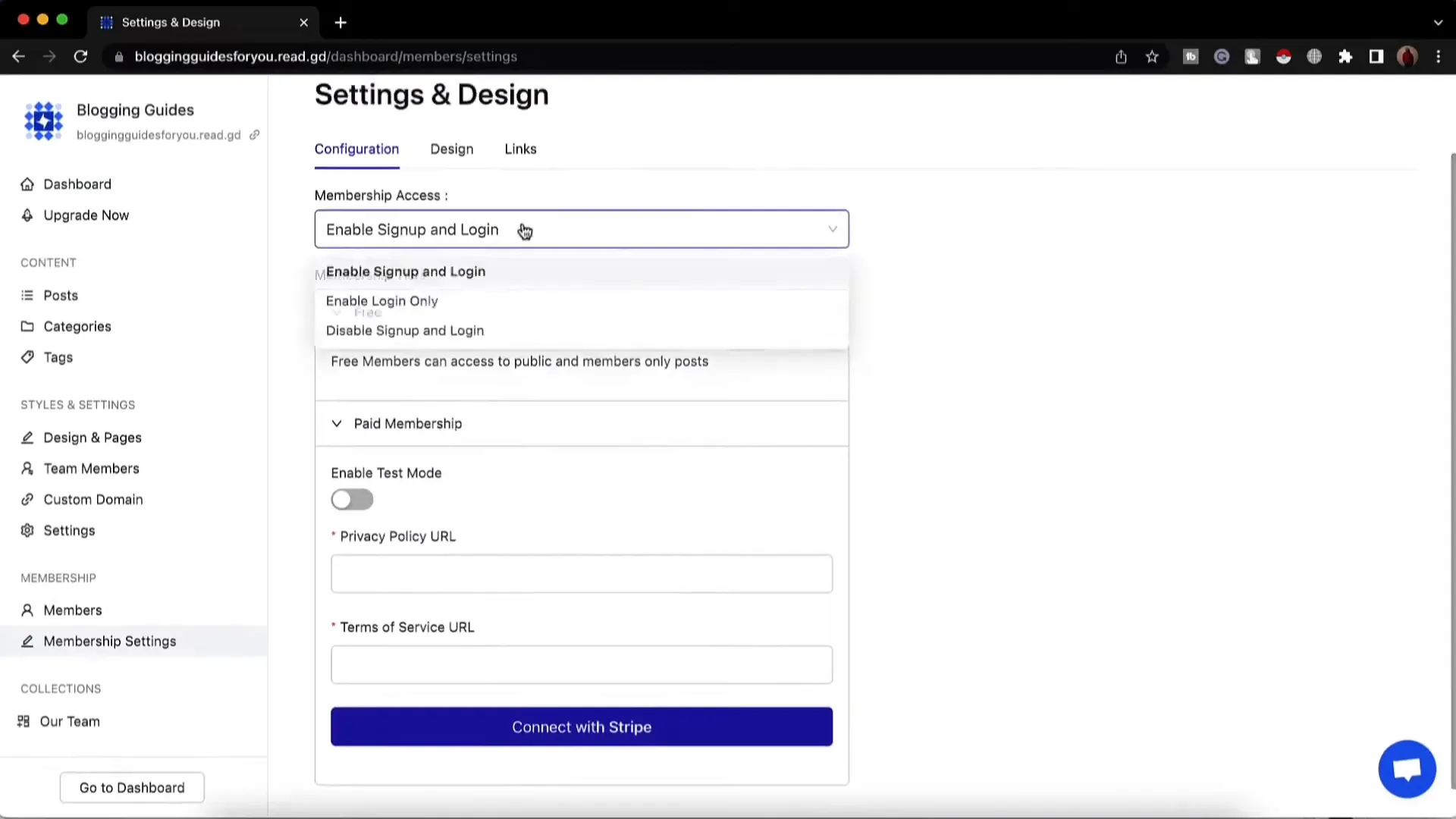
Task: Open the tab search chevron in Chrome
Action: tap(1438, 23)
